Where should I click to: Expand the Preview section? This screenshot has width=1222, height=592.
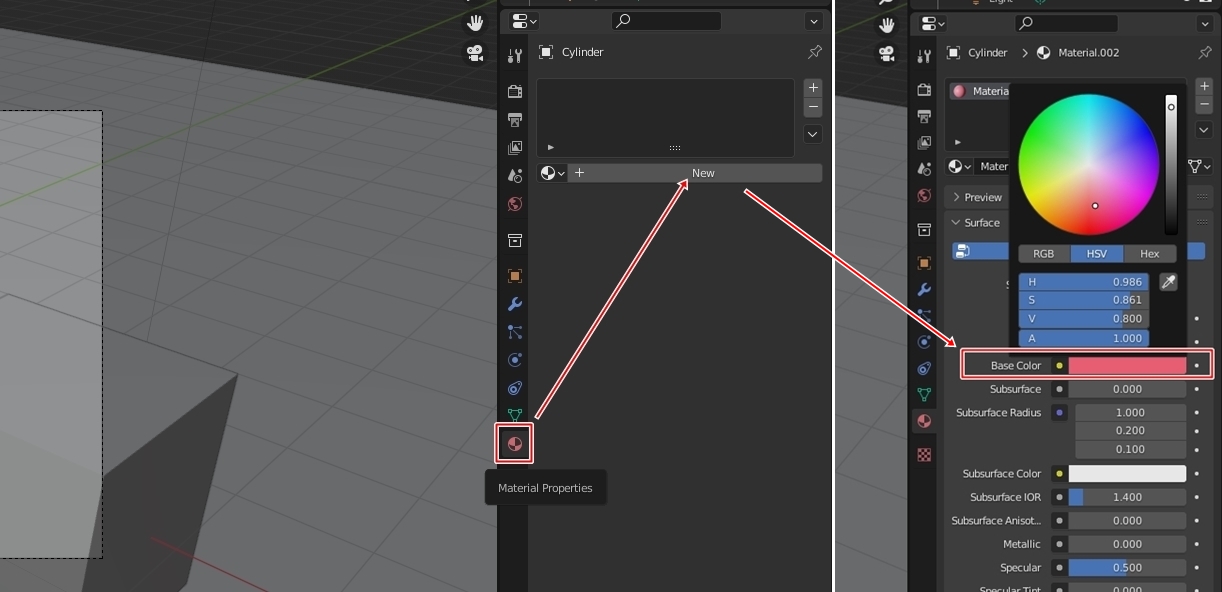coord(977,197)
